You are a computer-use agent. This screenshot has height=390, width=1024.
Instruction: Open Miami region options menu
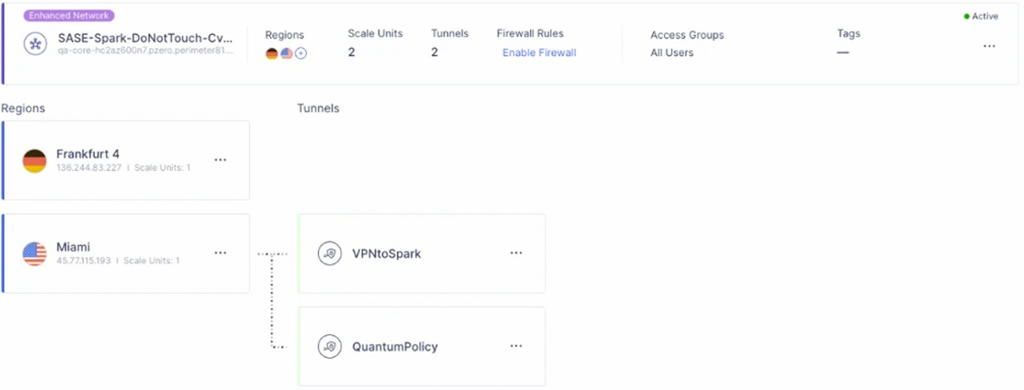click(221, 253)
